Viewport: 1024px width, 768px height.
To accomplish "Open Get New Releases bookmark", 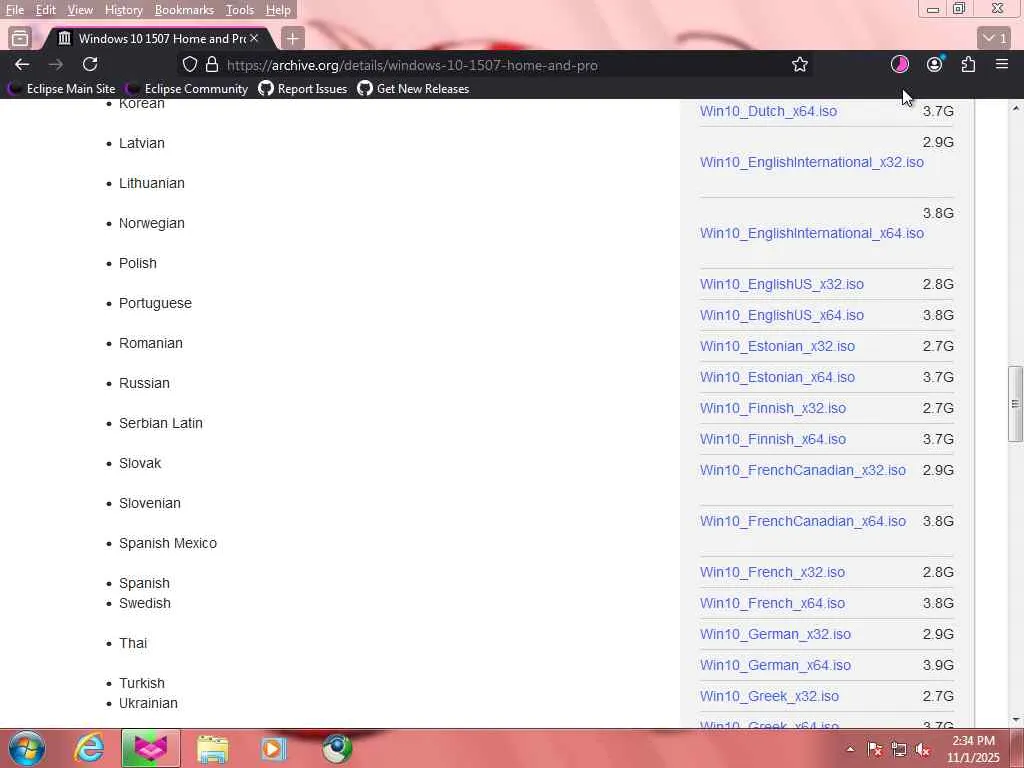I will coord(413,89).
